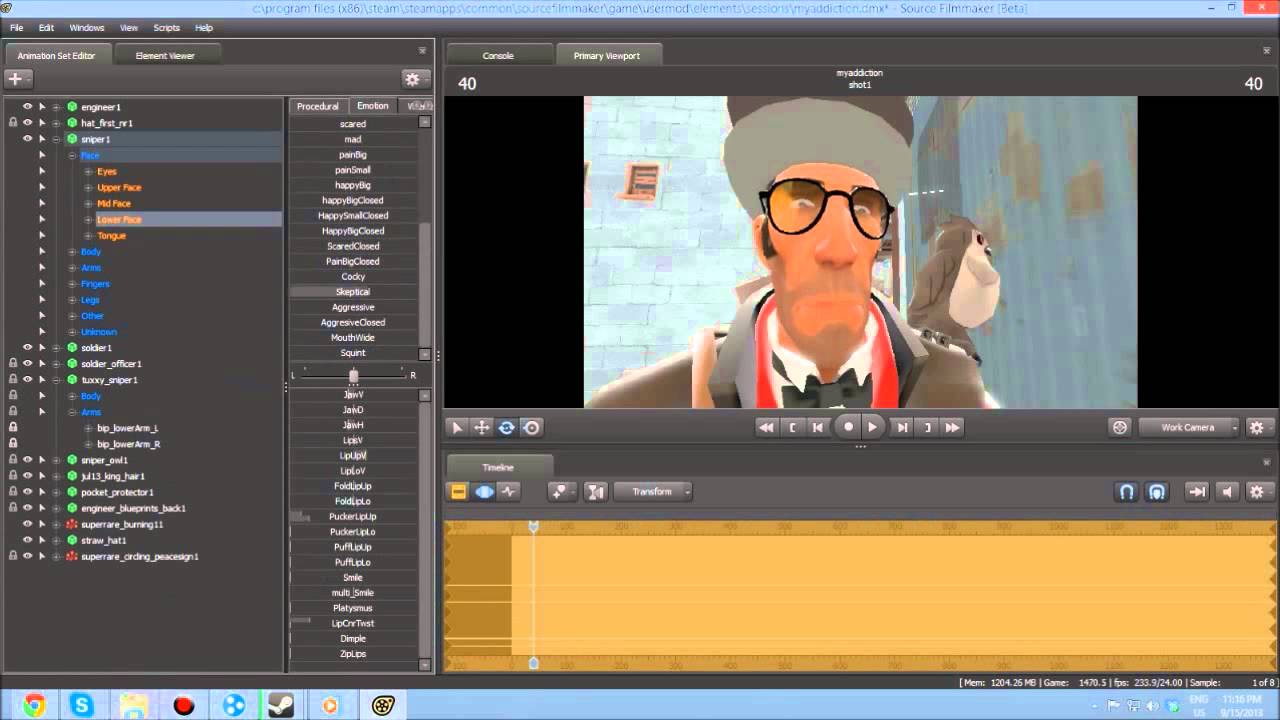
Task: Expand the Eyes control group
Action: (x=89, y=171)
